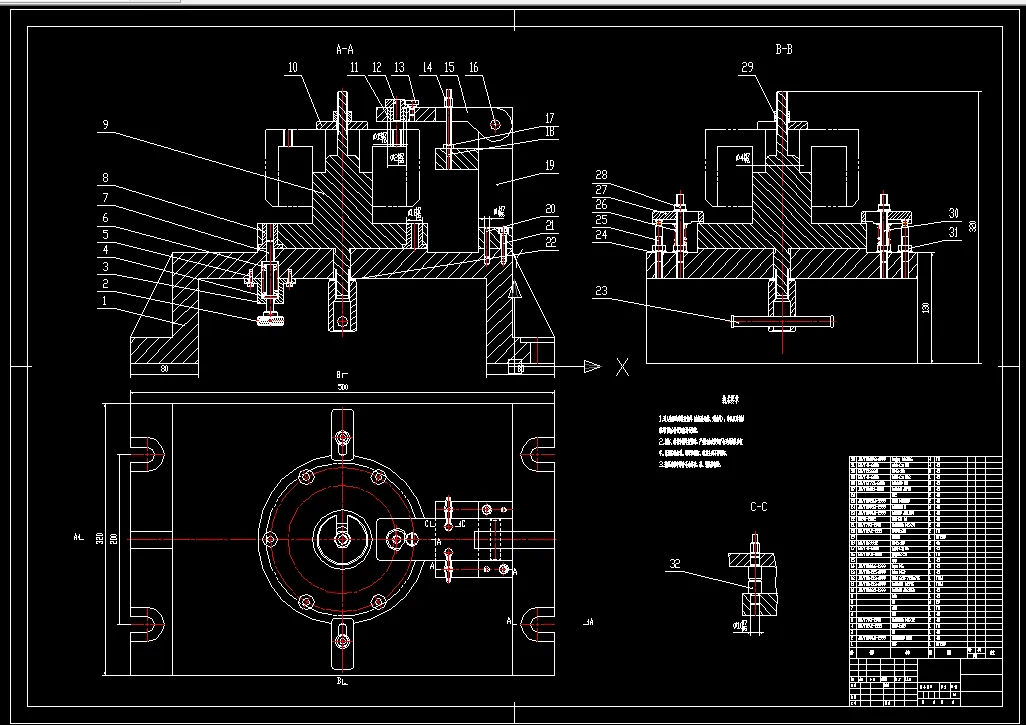The height and width of the screenshot is (725, 1026).
Task: Click the parts list title block table
Action: coord(925,582)
